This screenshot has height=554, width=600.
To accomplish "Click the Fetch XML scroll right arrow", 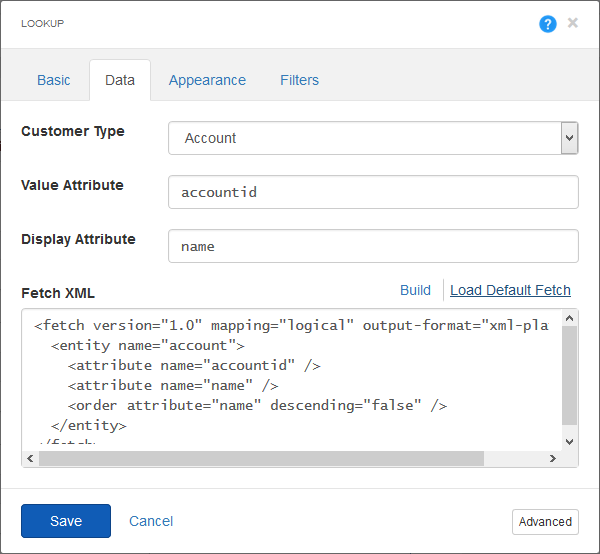I will click(x=553, y=458).
